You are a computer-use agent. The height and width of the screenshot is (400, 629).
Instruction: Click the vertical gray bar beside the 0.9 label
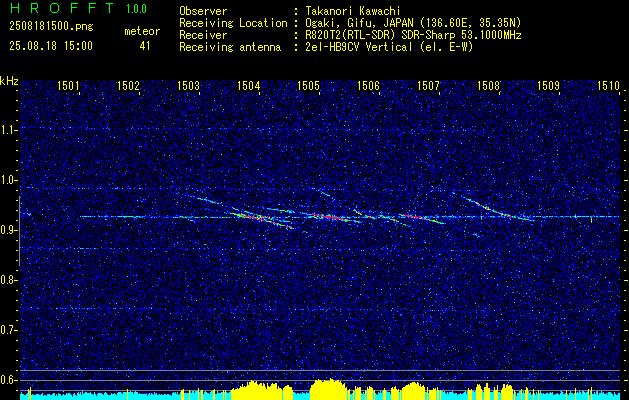coord(19,231)
